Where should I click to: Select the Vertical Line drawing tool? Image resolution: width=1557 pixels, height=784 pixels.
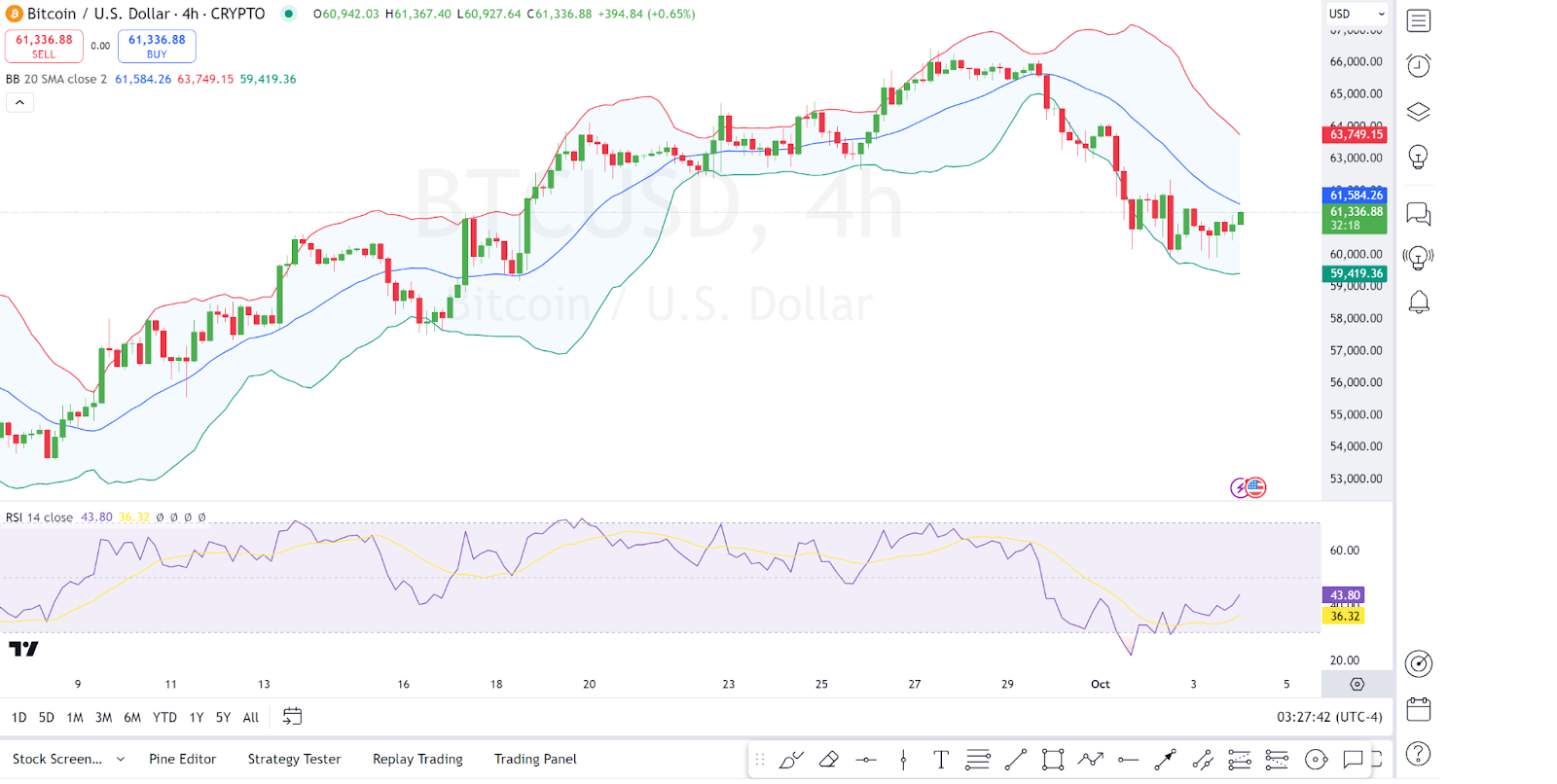pos(903,760)
